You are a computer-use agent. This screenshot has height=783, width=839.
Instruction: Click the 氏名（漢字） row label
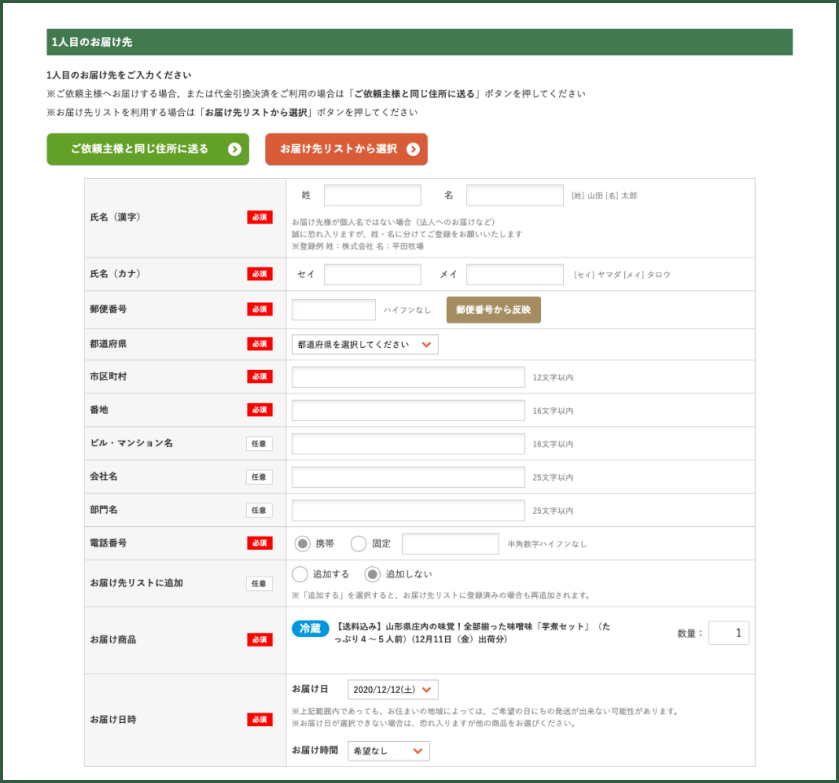(x=115, y=217)
